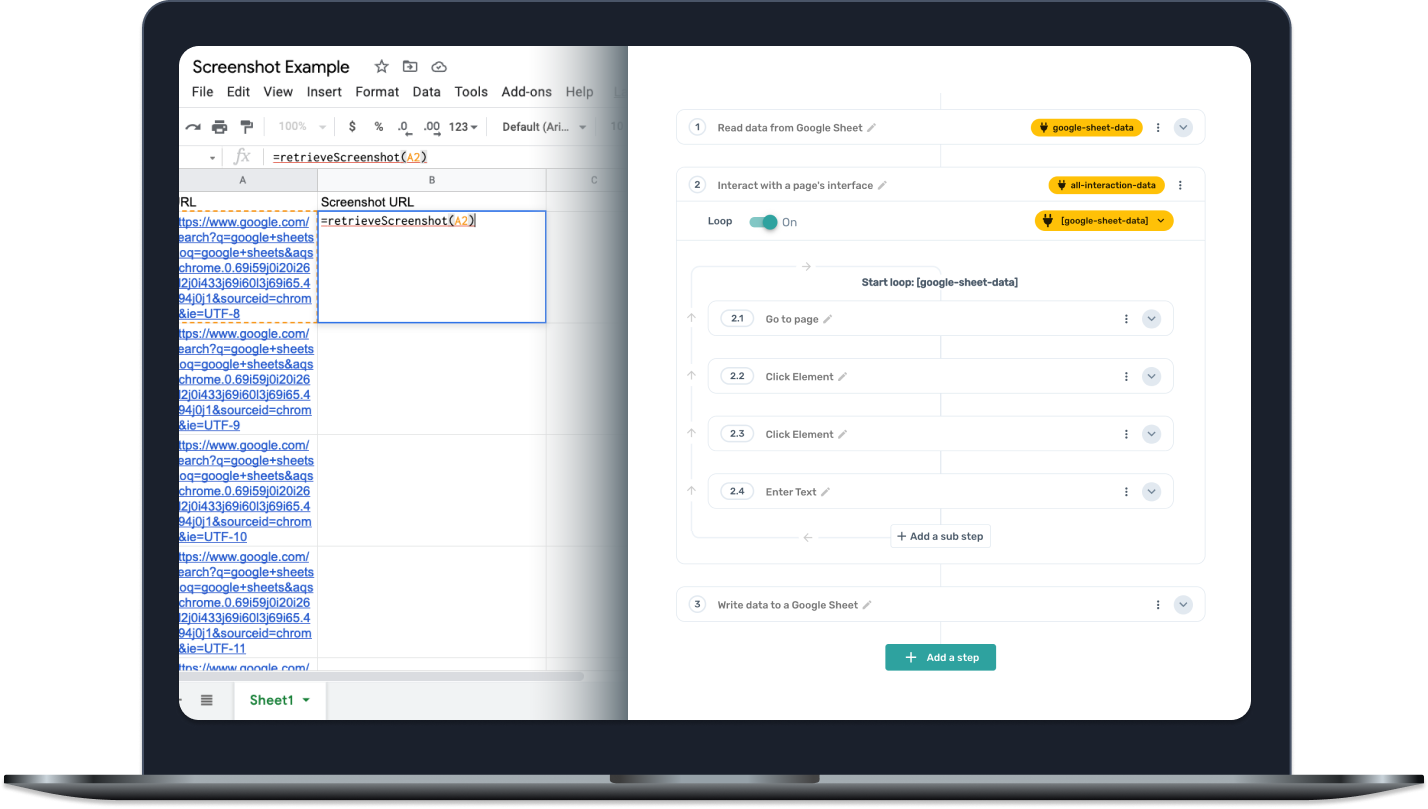Click the move-to-folder icon beside title
This screenshot has height=809, width=1428.
click(410, 67)
